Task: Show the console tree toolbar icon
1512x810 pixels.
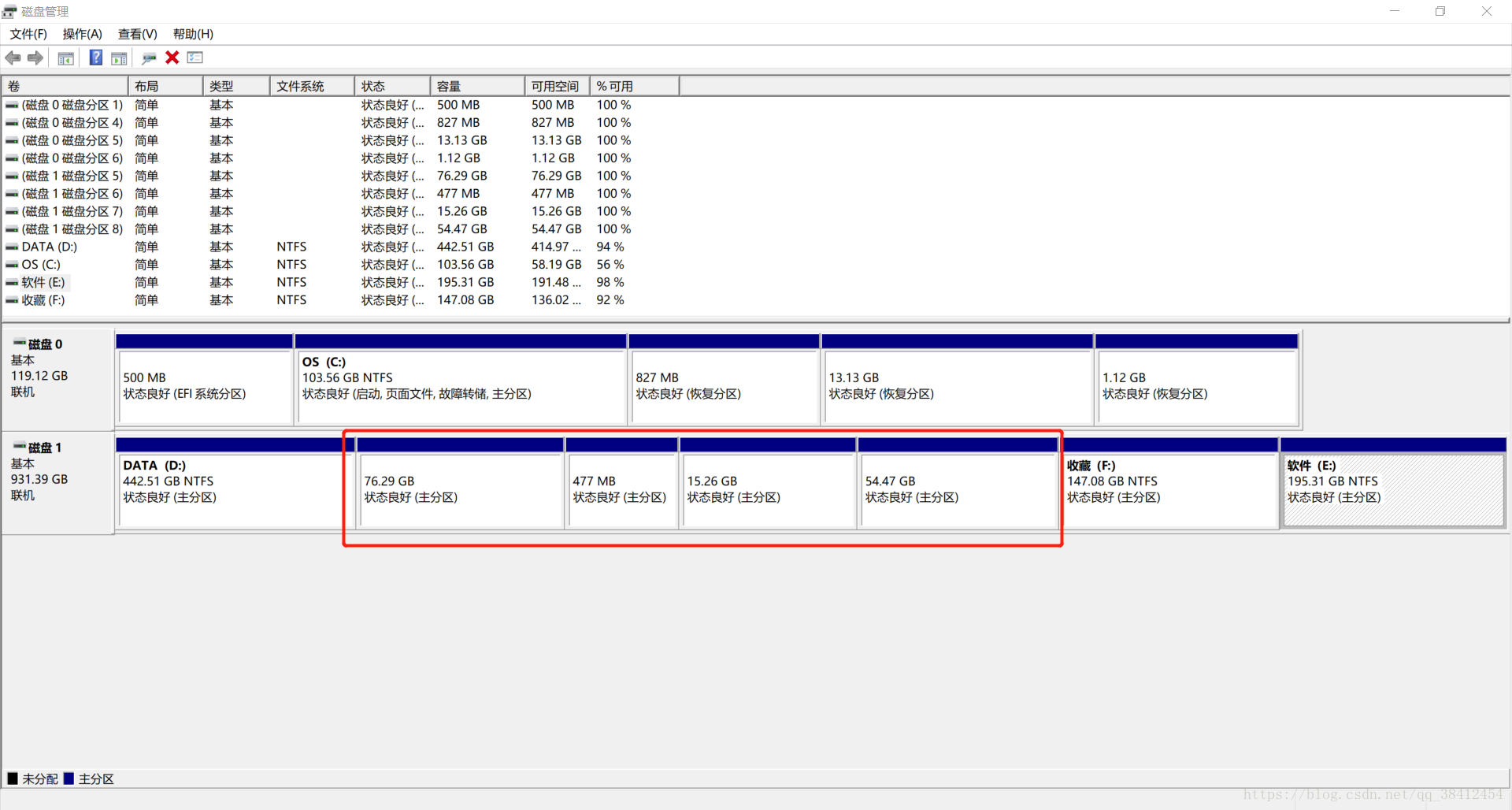Action: click(x=66, y=58)
